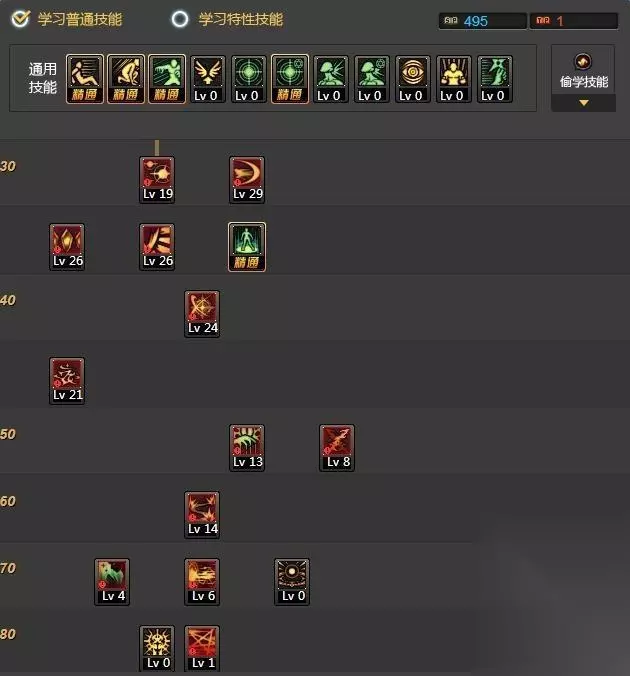Click the winged general skill at Lv 0

(208, 79)
